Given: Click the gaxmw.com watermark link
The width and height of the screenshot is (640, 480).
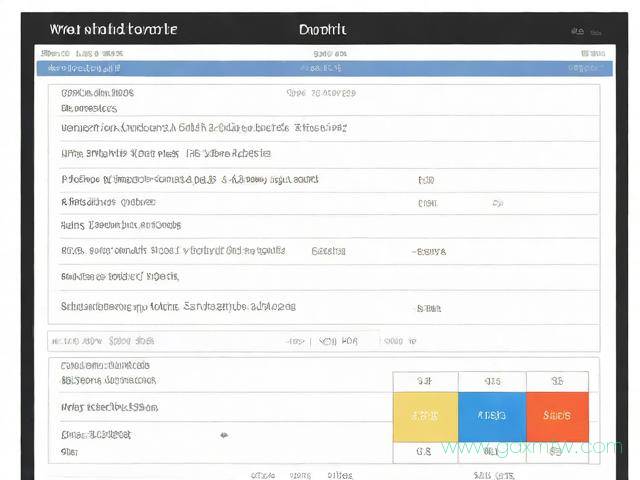Looking at the screenshot, I should [531, 447].
